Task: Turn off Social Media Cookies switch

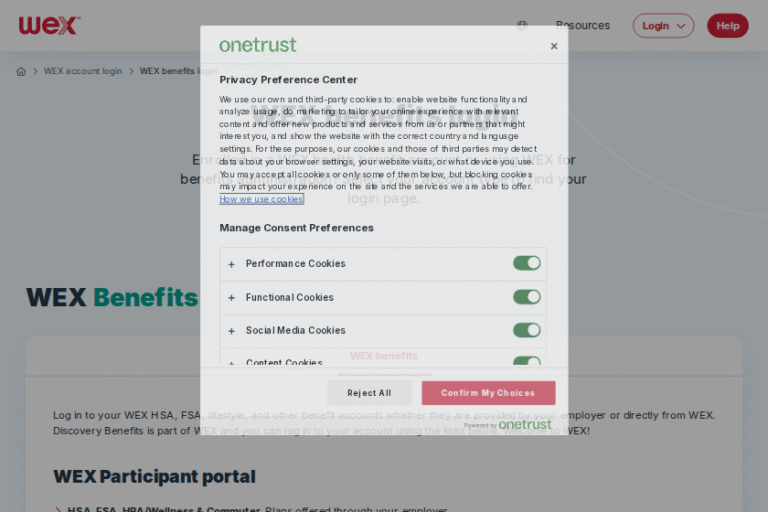Action: point(527,330)
